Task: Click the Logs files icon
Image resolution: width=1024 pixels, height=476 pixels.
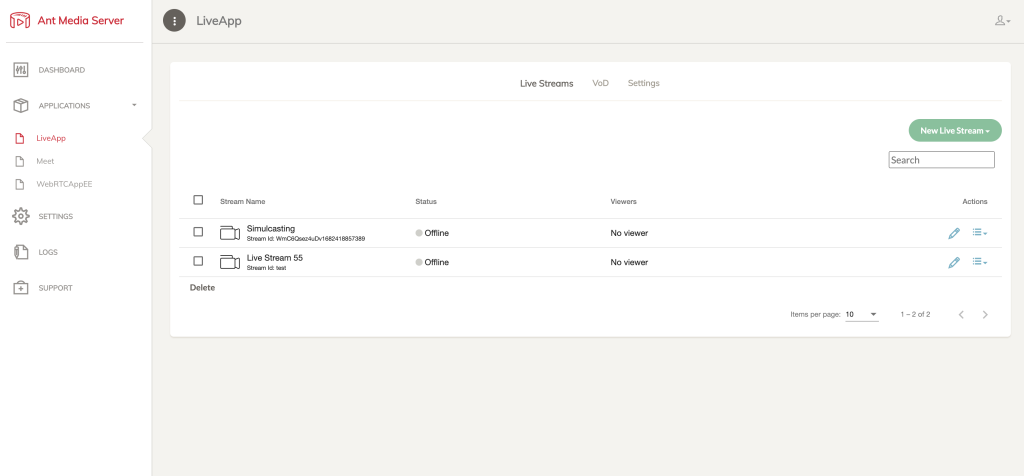Action: pyautogui.click(x=21, y=252)
